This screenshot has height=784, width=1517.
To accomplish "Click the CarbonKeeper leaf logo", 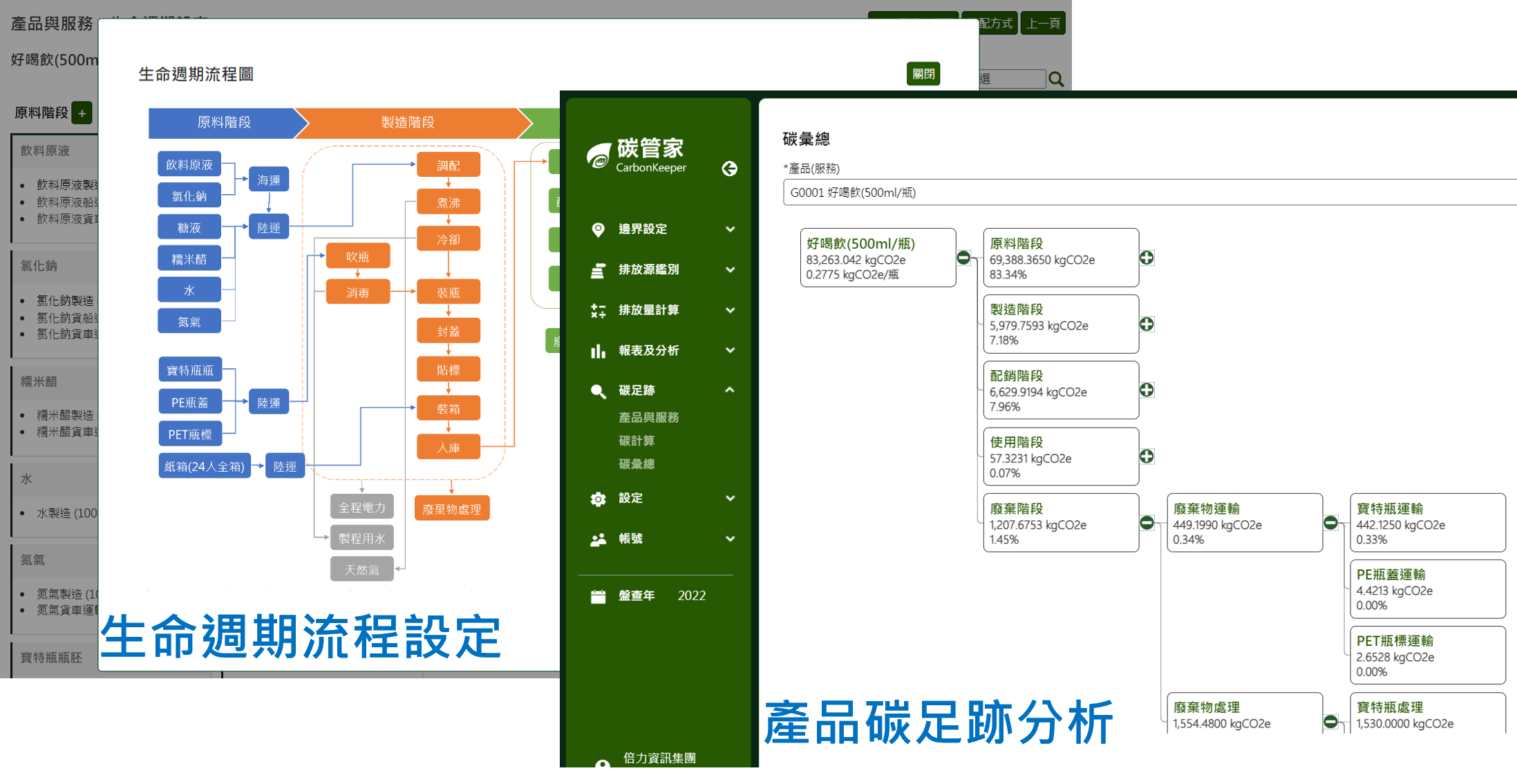I will (x=599, y=155).
